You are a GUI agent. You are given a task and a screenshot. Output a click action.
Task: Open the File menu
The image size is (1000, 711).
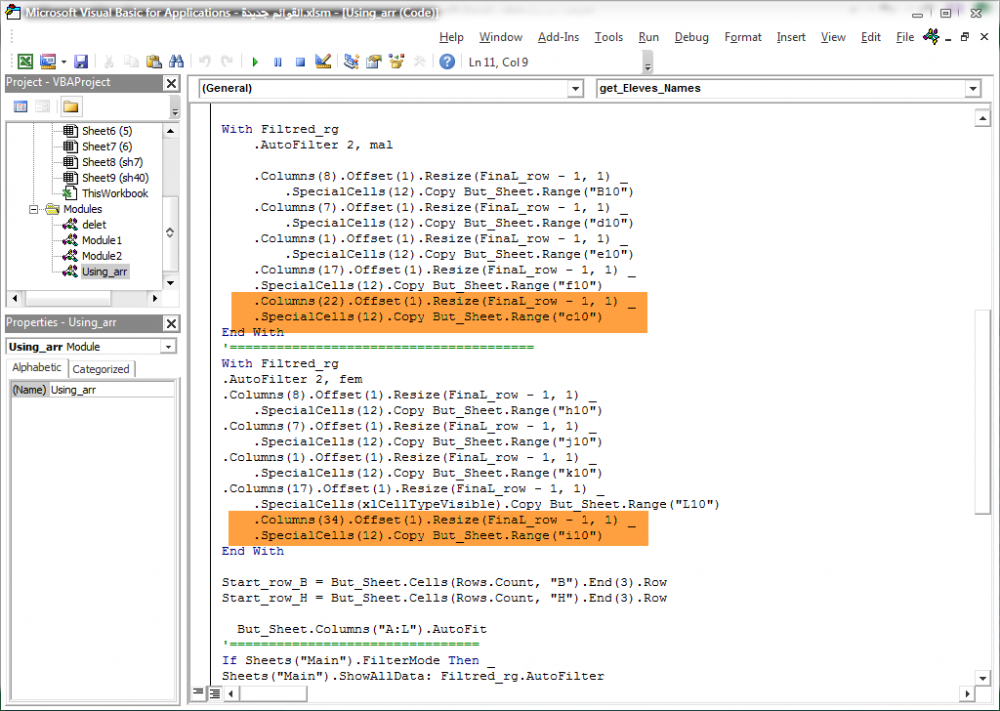pos(905,37)
